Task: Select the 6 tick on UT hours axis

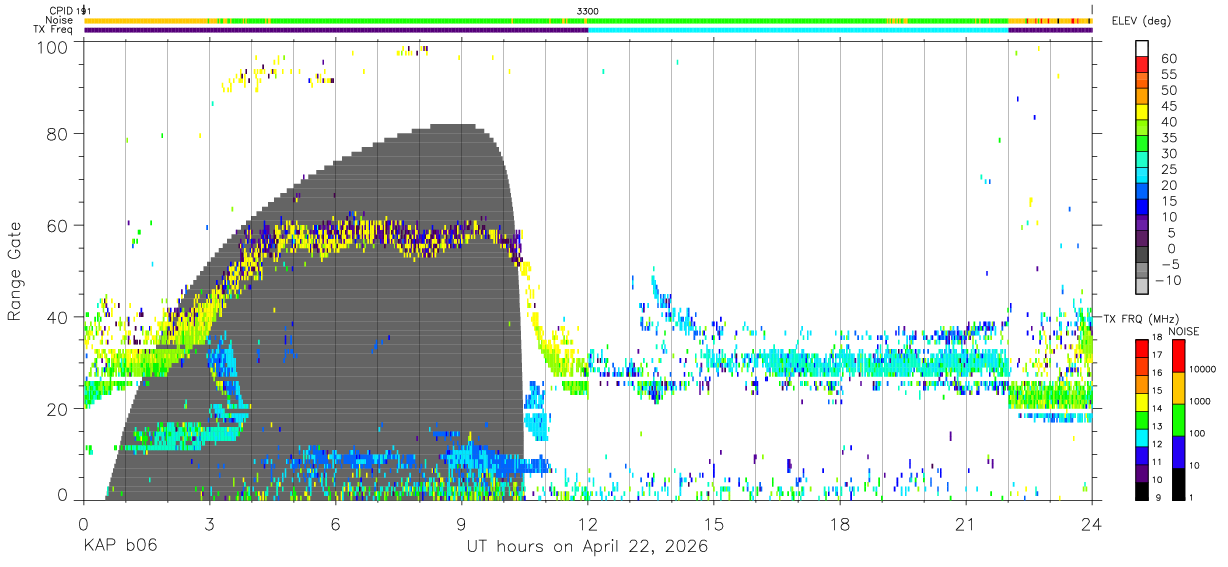Action: tap(336, 524)
